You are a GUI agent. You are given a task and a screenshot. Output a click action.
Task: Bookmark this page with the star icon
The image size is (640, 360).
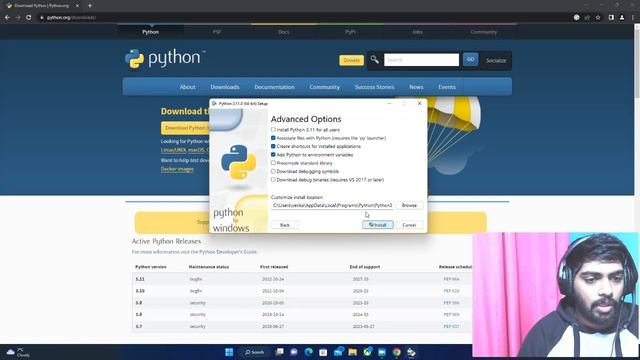coord(598,18)
